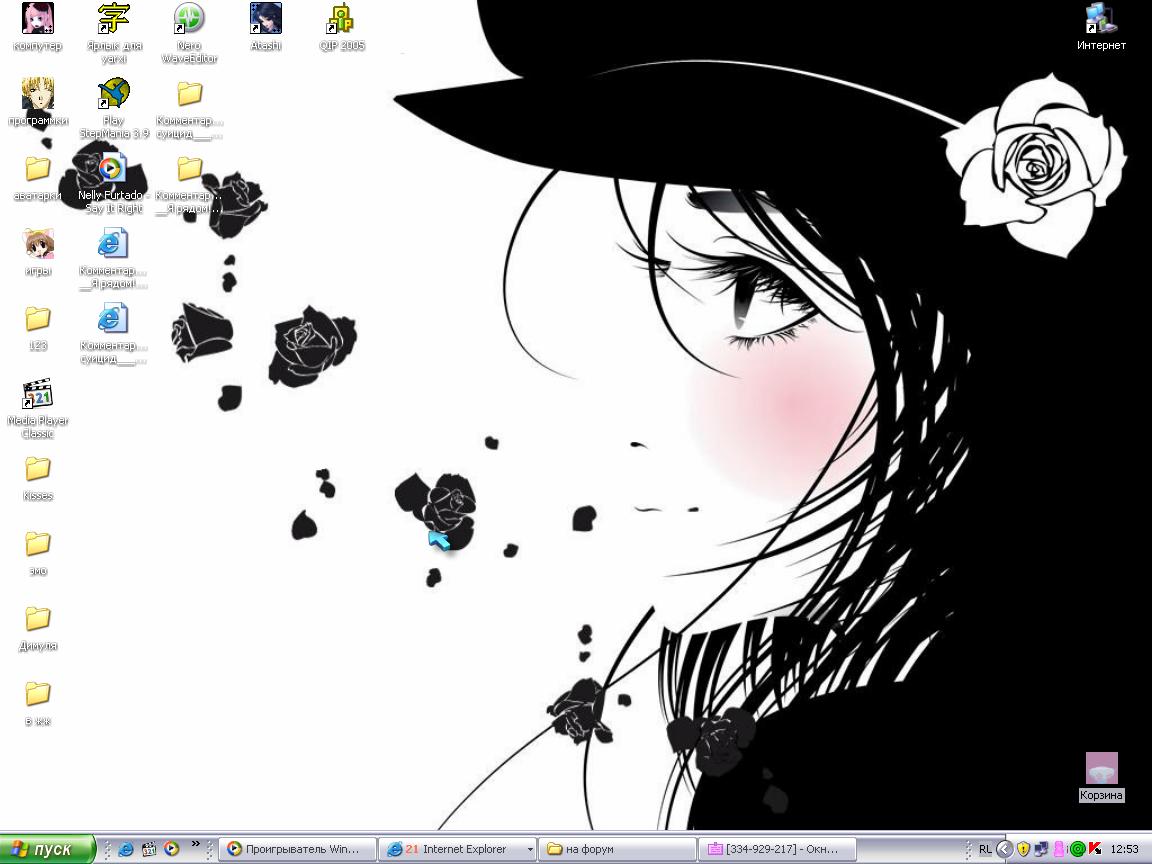Click the Kaspersky K tray icon

point(1095,849)
